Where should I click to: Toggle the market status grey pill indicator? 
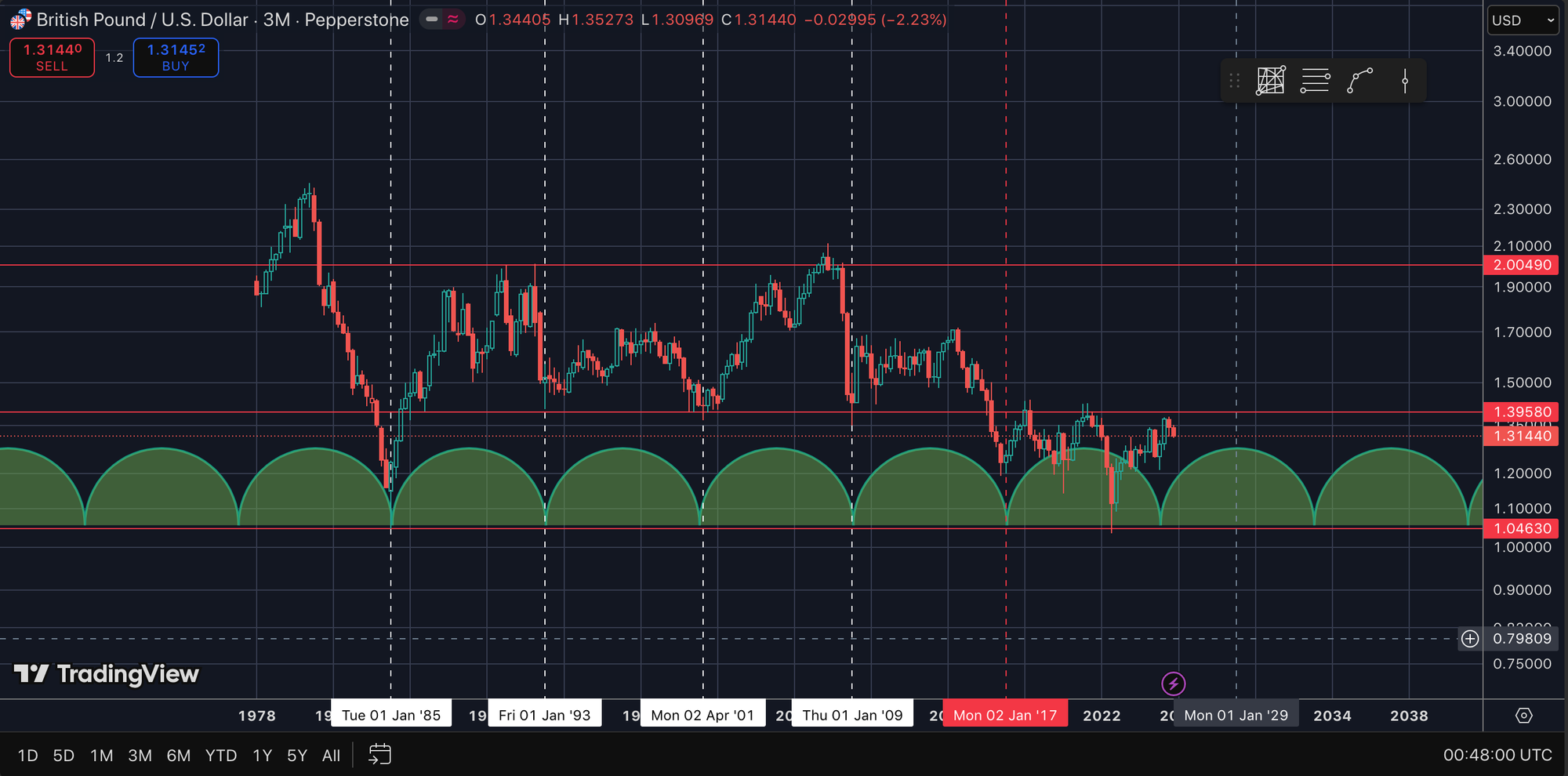(x=432, y=20)
